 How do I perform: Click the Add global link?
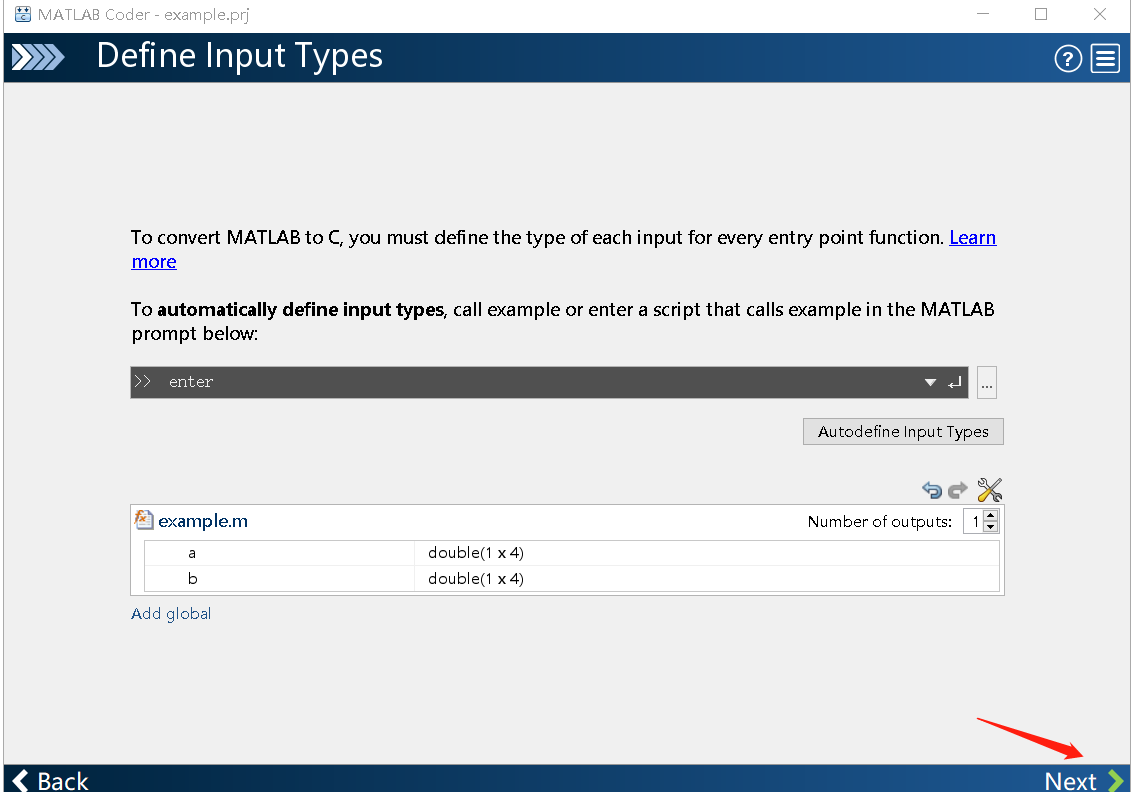tap(171, 613)
